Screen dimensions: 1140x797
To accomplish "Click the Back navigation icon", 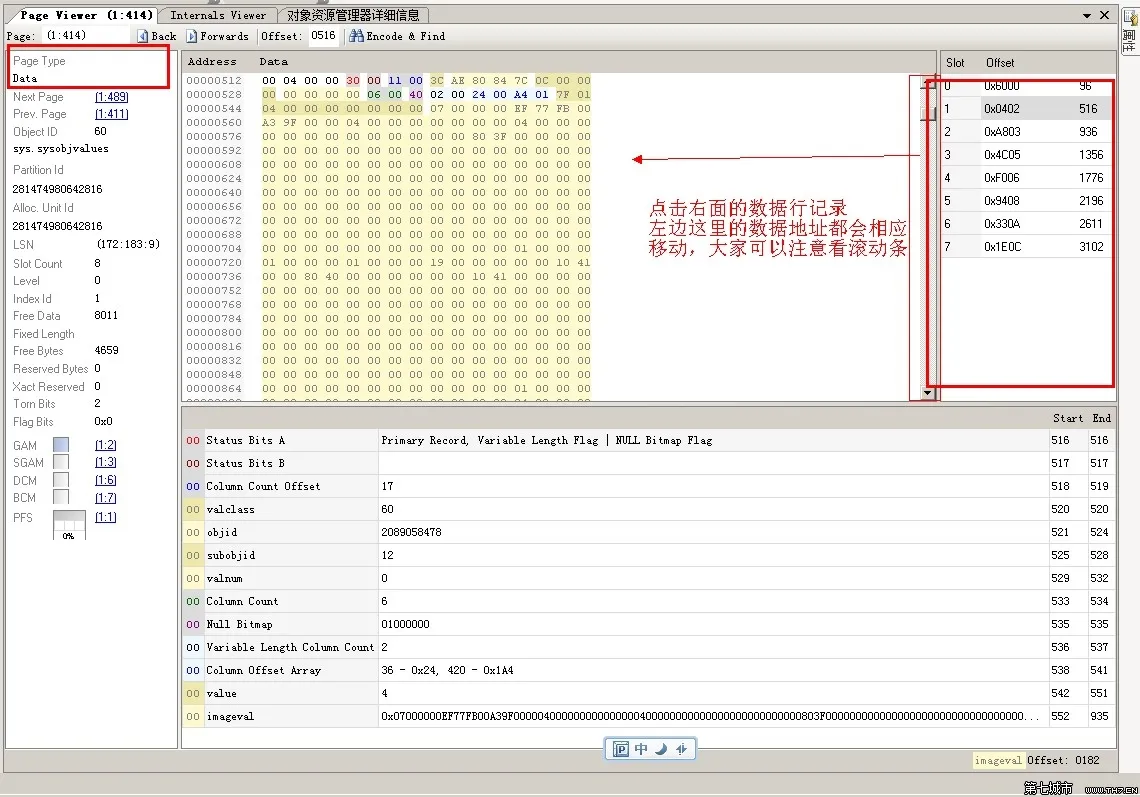I will click(142, 36).
